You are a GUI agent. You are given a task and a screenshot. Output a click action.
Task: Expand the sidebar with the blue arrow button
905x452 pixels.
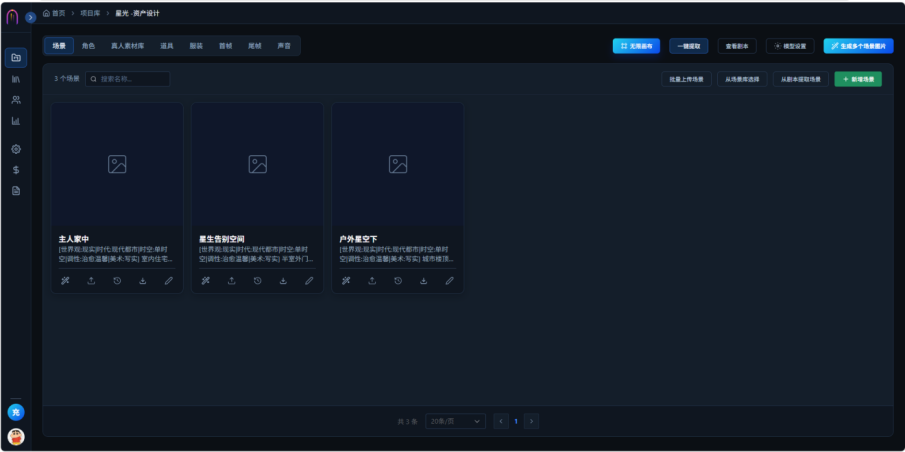[x=31, y=17]
